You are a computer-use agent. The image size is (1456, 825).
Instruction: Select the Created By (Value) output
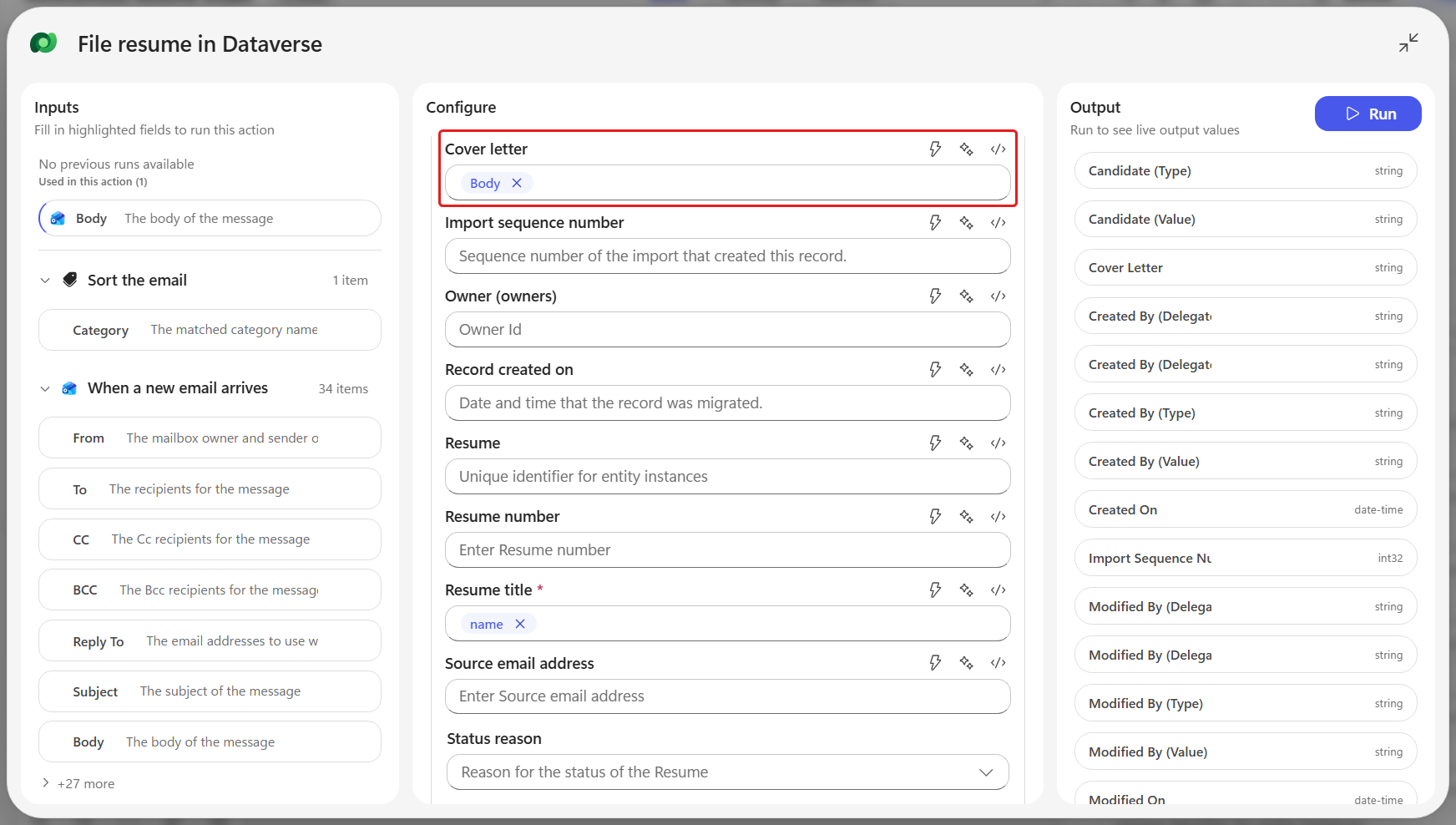1246,461
